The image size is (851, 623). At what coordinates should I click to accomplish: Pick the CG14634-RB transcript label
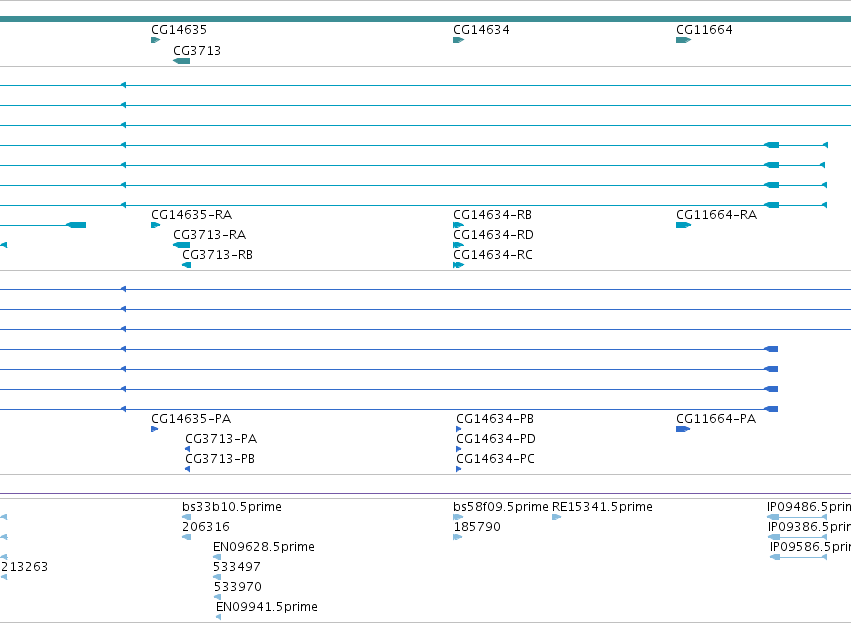493,215
